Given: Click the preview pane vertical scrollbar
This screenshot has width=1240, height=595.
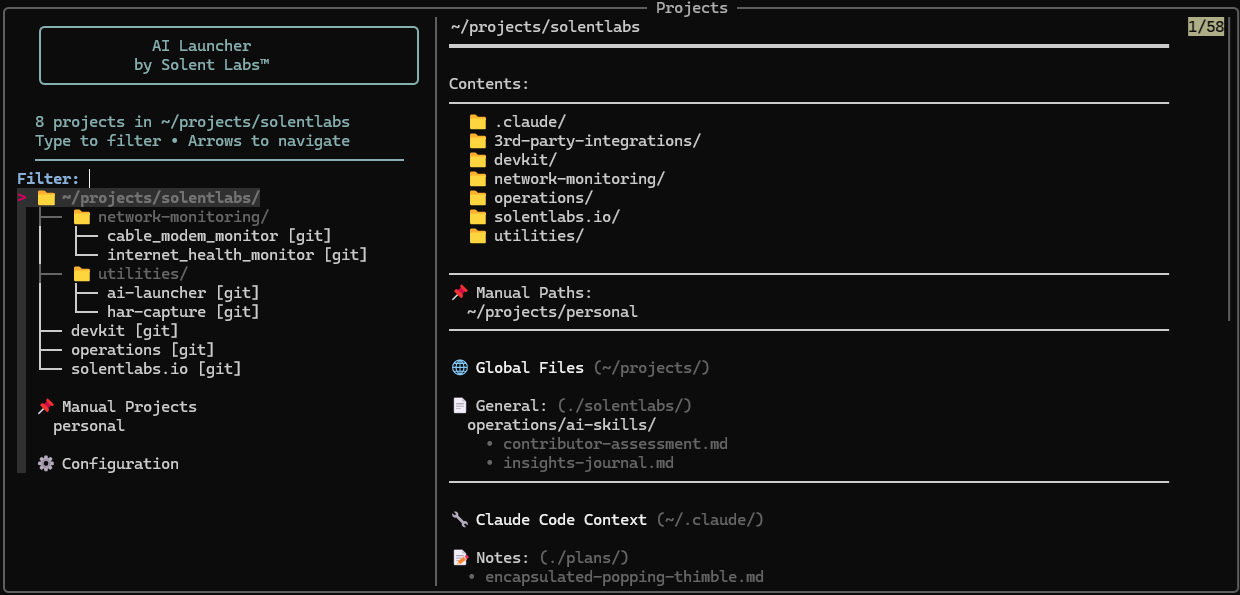Looking at the screenshot, I should pos(1230,170).
